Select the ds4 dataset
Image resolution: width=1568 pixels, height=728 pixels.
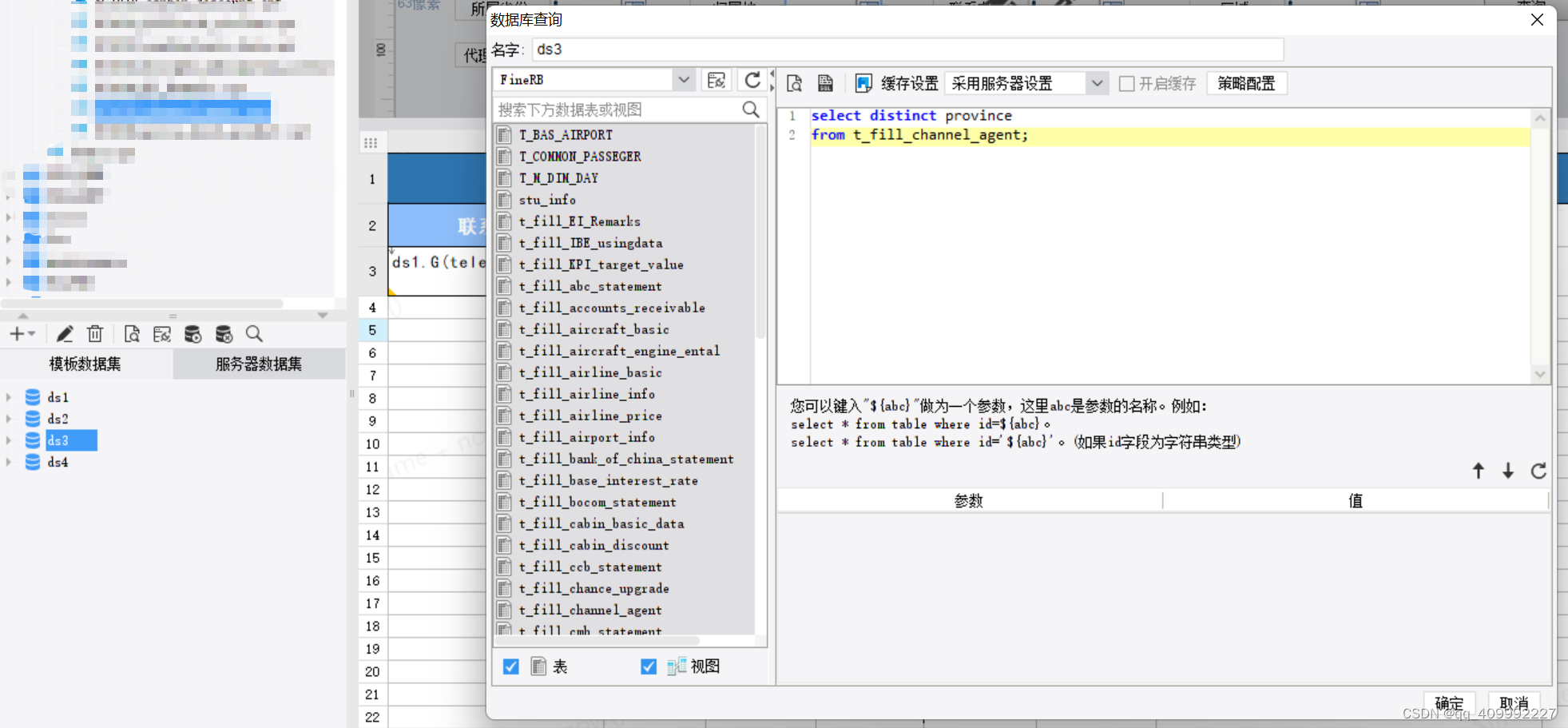pyautogui.click(x=58, y=462)
